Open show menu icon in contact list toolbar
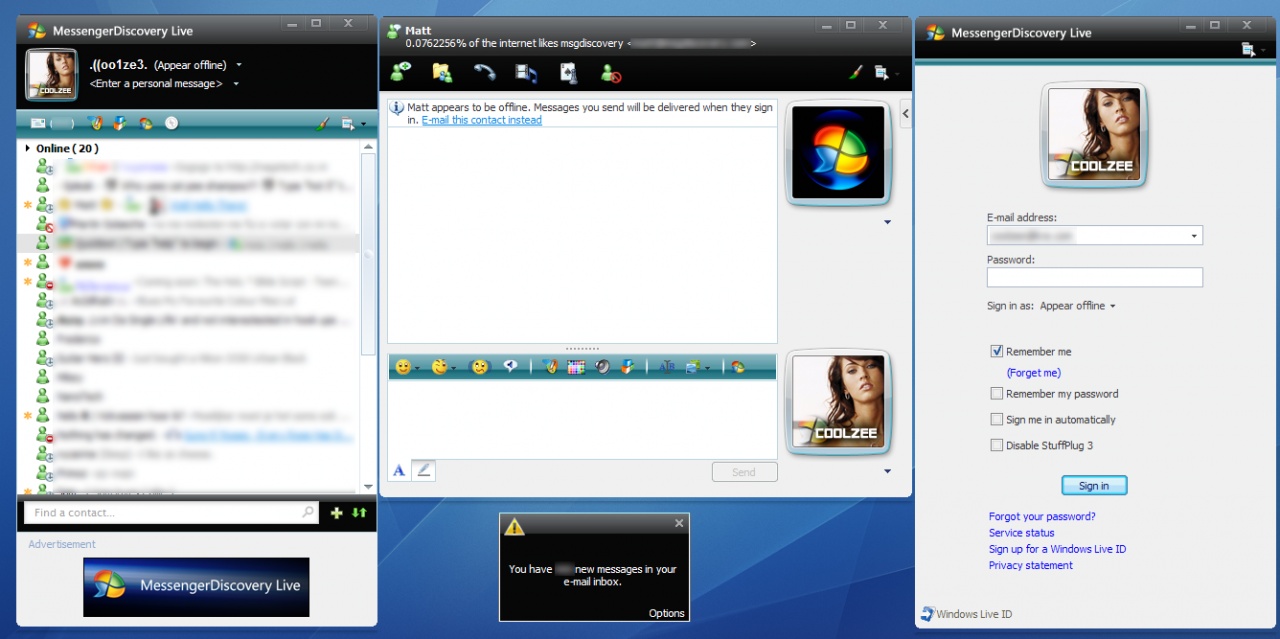 pyautogui.click(x=349, y=124)
